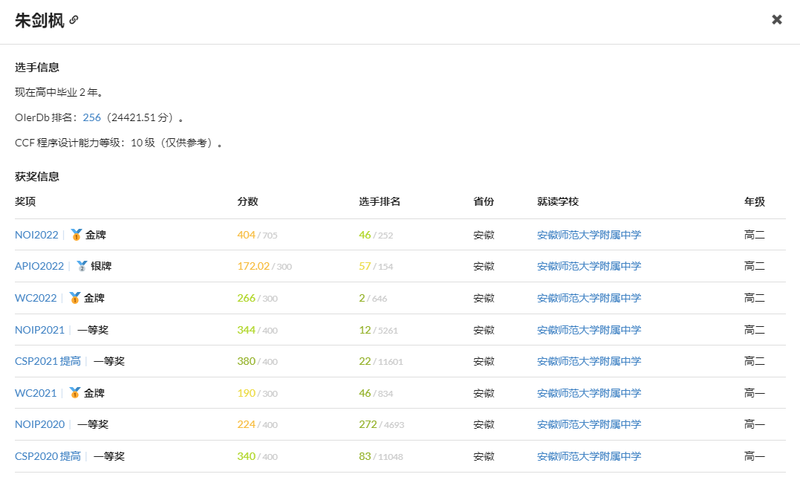800x477 pixels.
Task: Open the NOIP2021 contest link
Action: [39, 330]
